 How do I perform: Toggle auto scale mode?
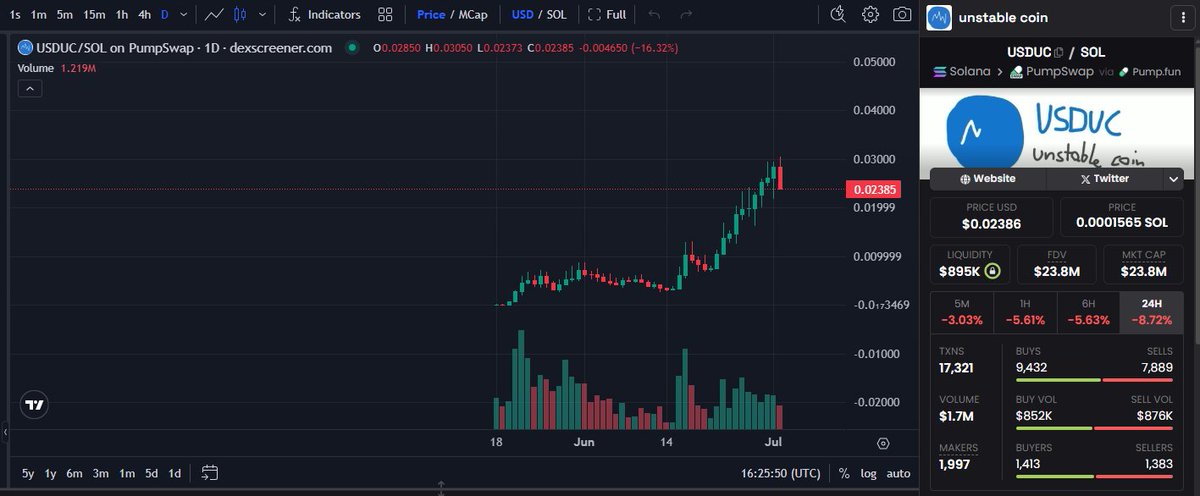coord(898,473)
